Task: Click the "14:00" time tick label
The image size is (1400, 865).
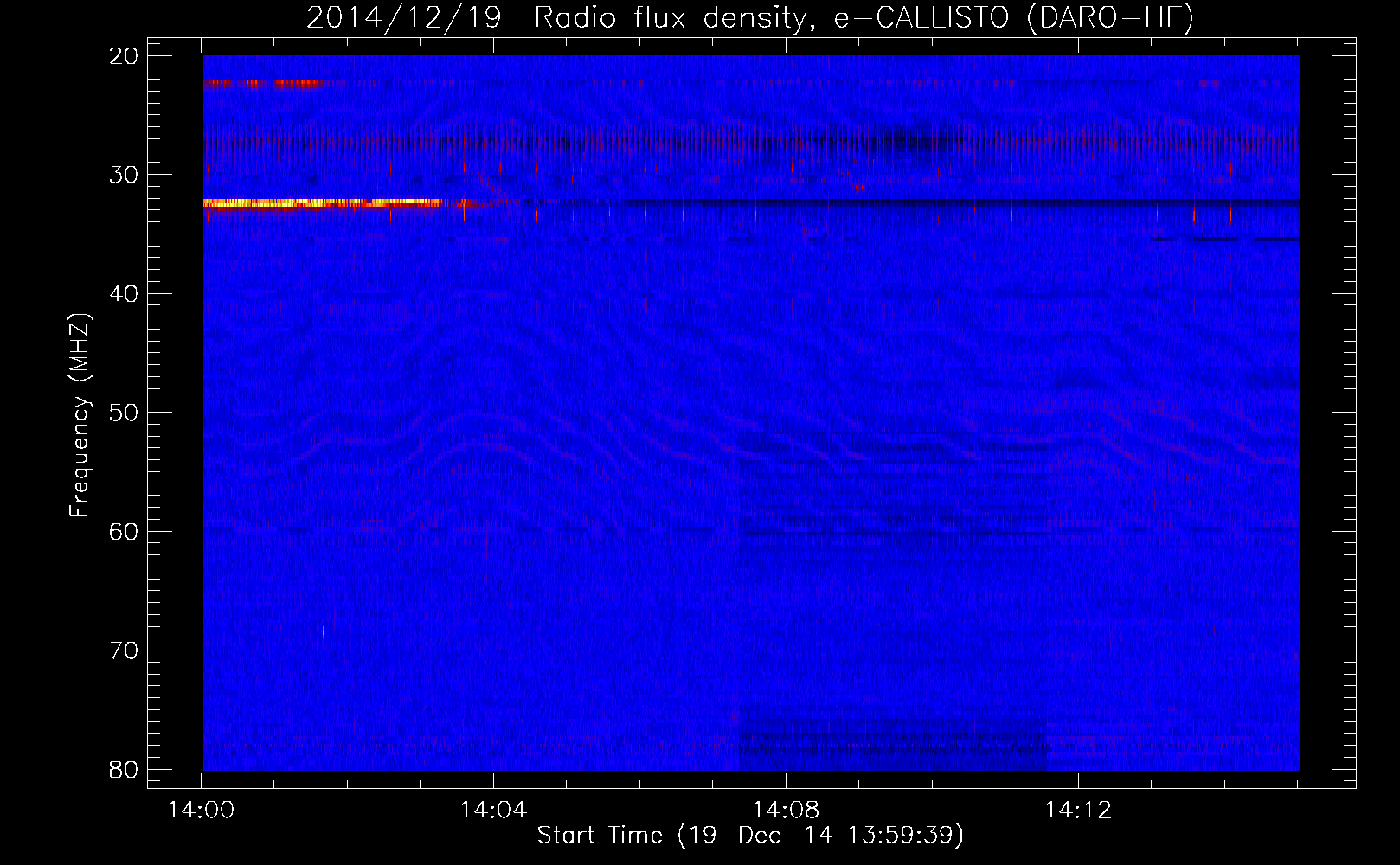Action: click(201, 811)
